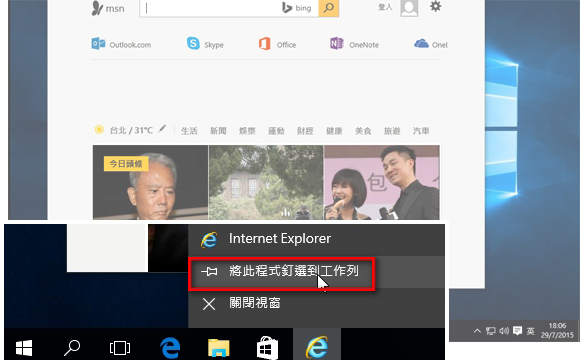Open the OneNote icon link
The width and height of the screenshot is (580, 364).
pos(337,44)
